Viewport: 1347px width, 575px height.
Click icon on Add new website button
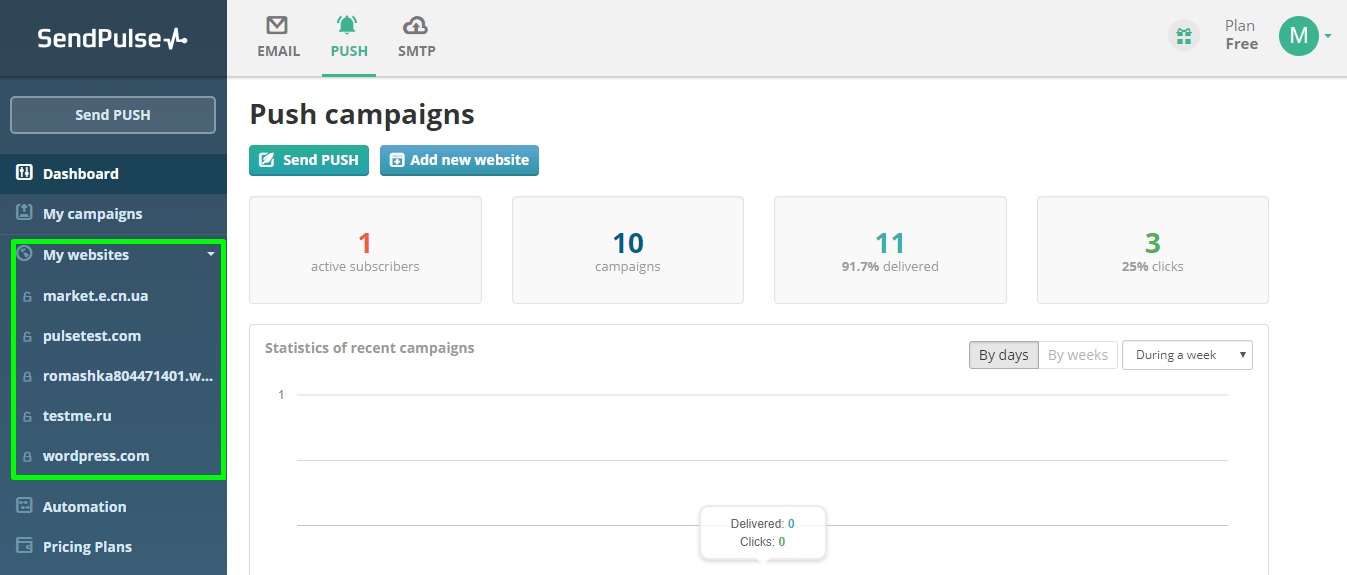point(397,160)
